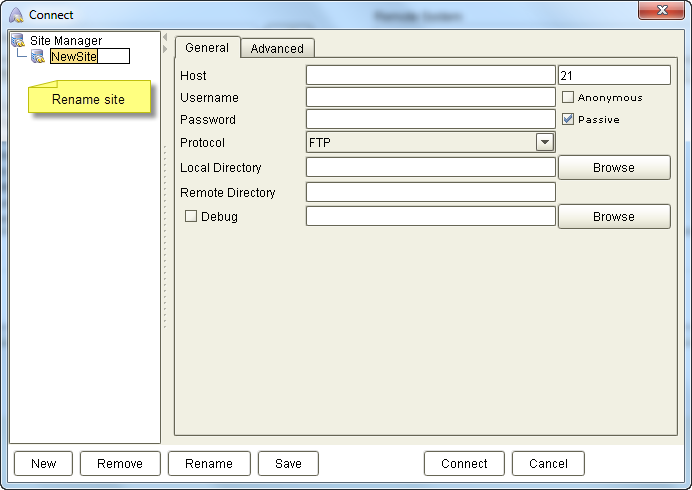The image size is (692, 490).
Task: Toggle the Passive mode checkbox
Action: pyautogui.click(x=568, y=119)
